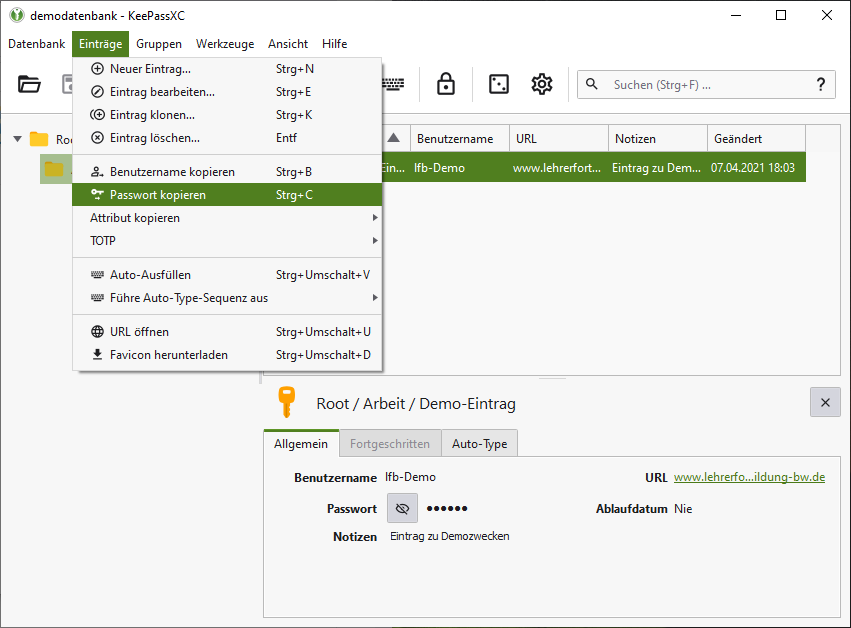Toggle password visibility eye button
The height and width of the screenshot is (628, 851).
coord(402,508)
